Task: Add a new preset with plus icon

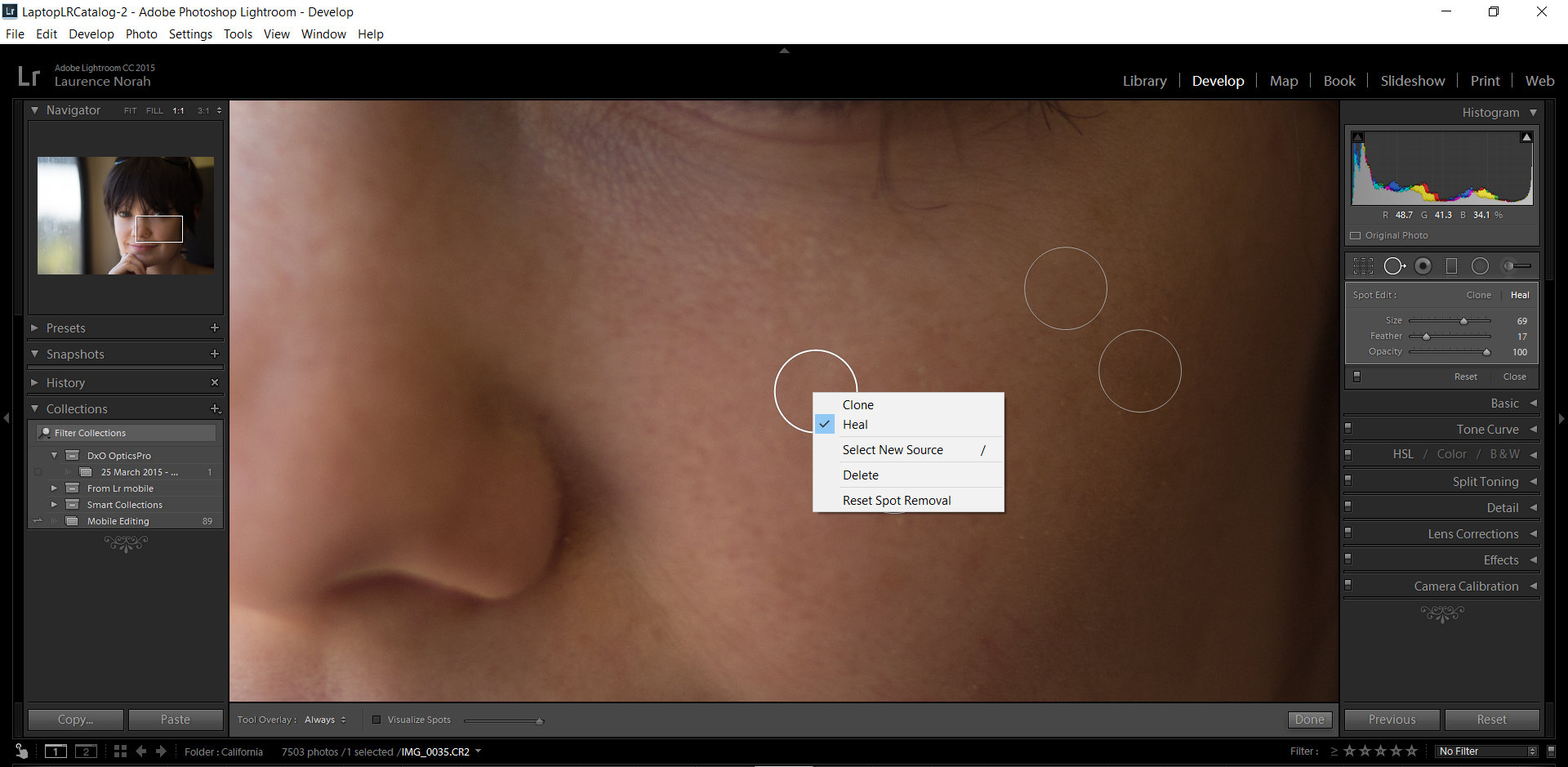Action: pos(215,328)
